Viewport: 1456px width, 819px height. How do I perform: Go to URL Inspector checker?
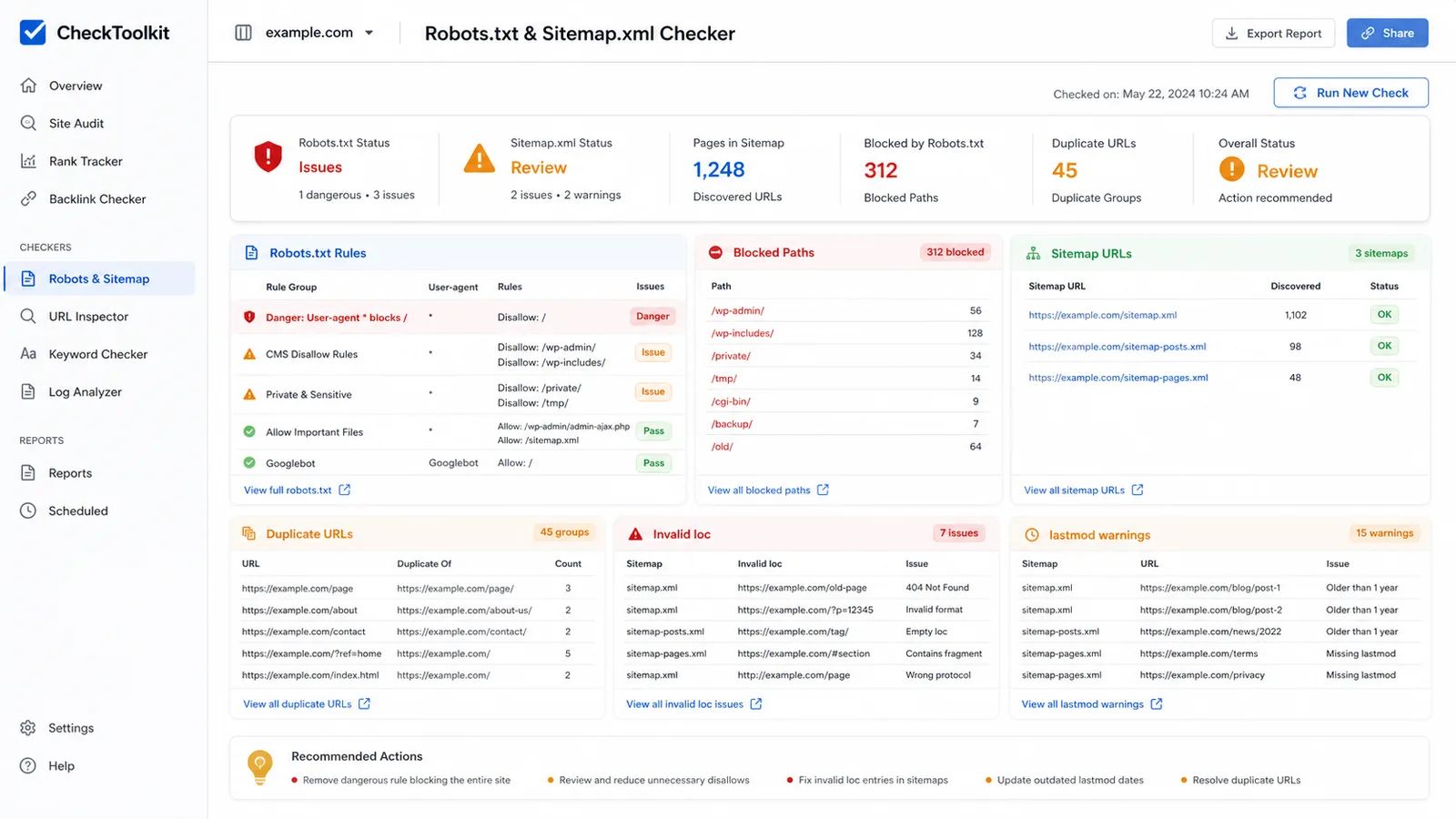pos(88,317)
